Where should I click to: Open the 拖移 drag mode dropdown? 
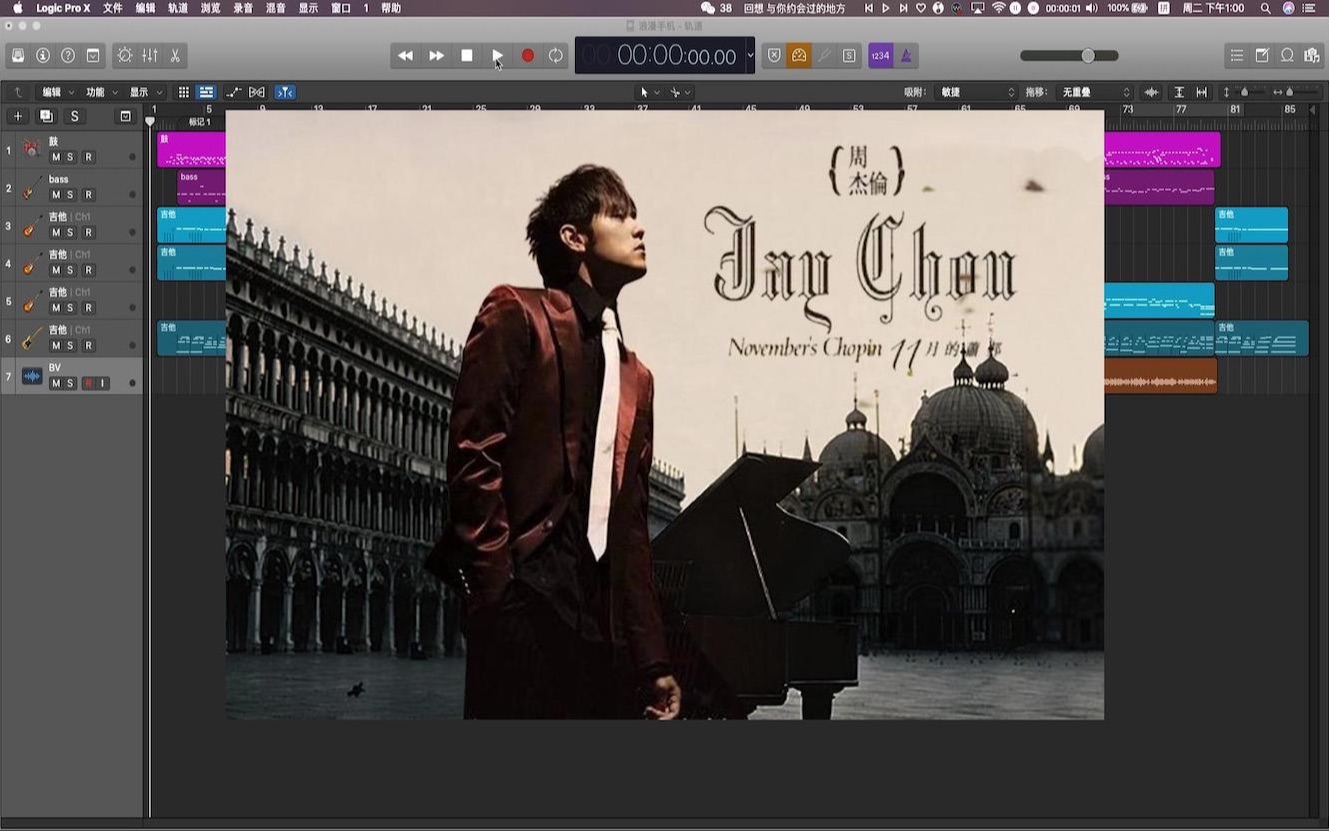(1095, 92)
